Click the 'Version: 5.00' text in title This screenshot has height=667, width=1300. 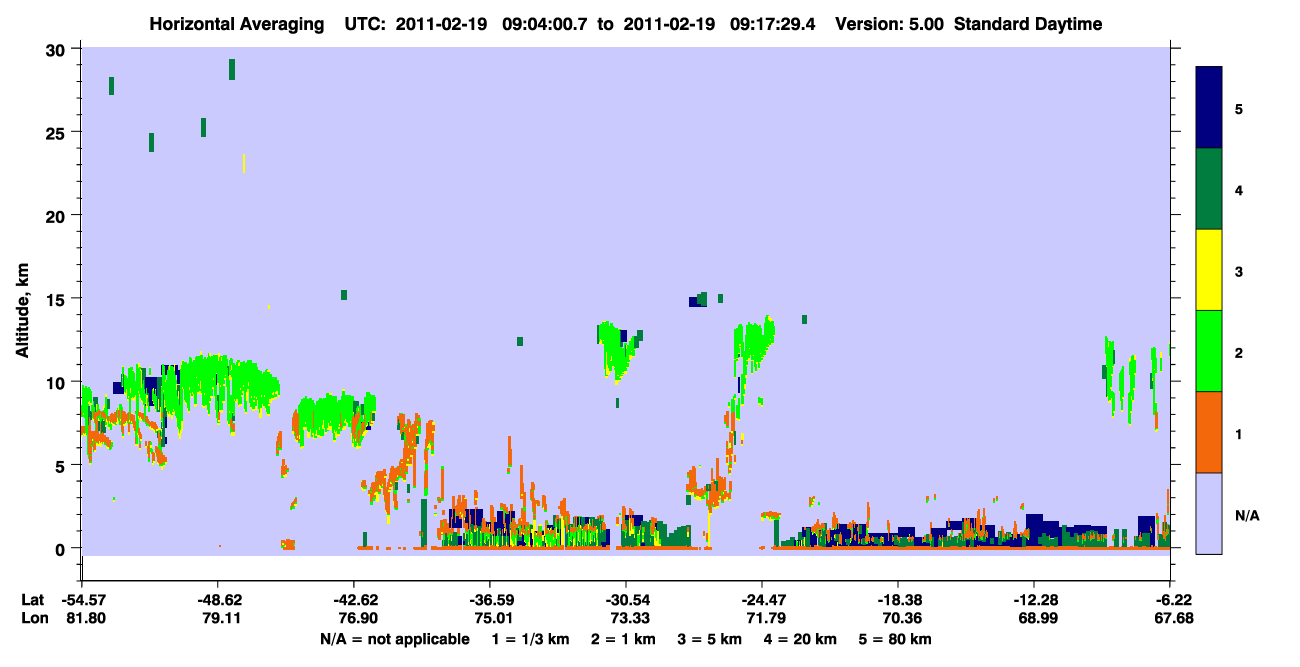click(890, 24)
